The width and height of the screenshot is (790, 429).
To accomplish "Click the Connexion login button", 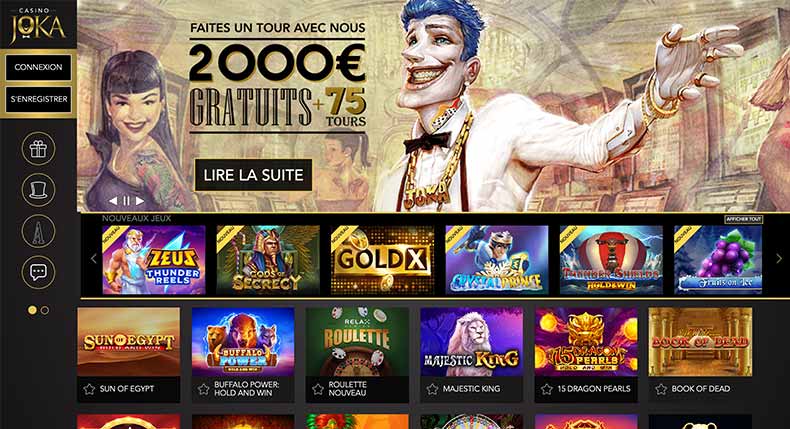I will point(38,67).
